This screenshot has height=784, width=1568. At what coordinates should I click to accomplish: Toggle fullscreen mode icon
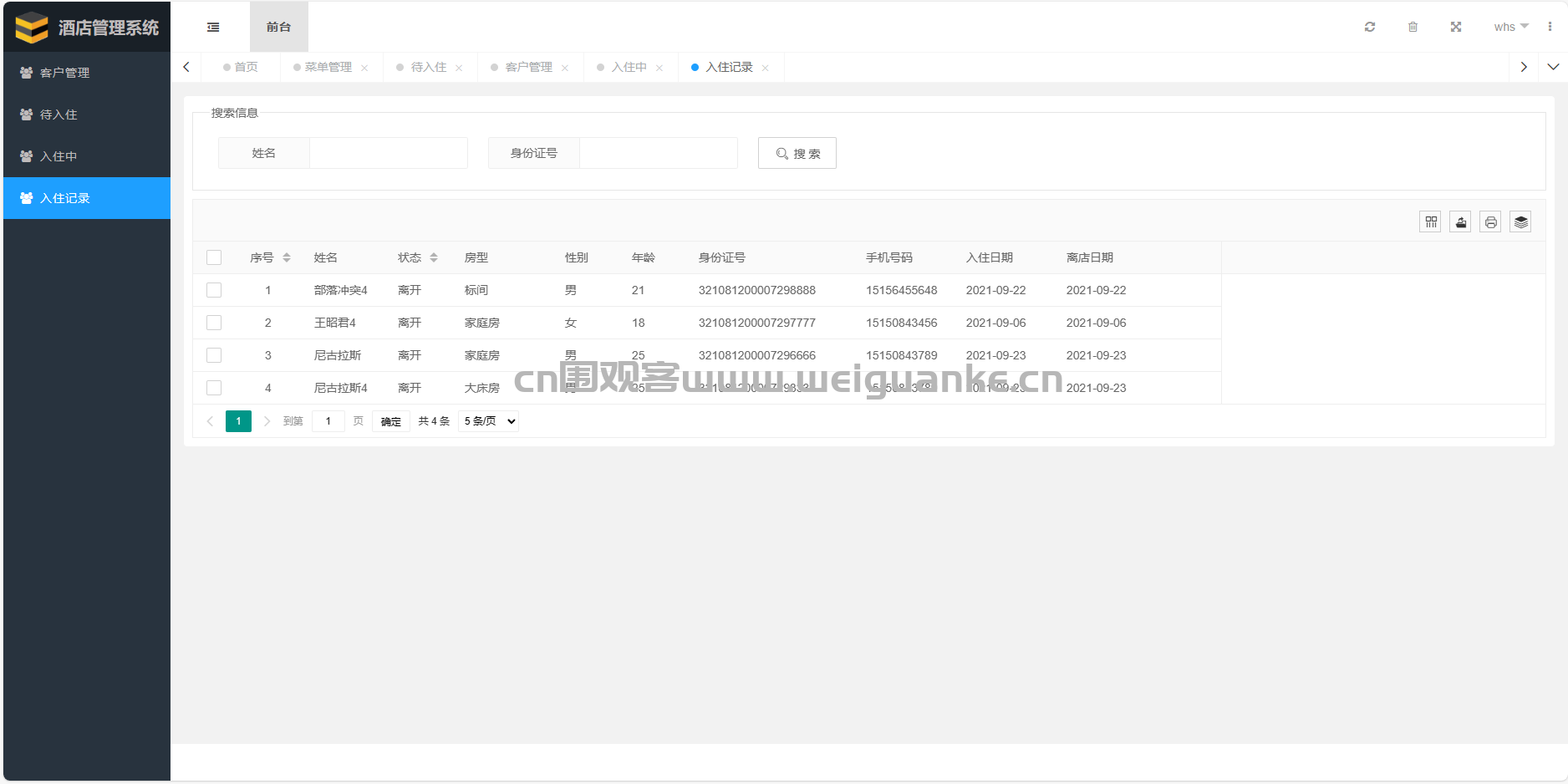pyautogui.click(x=1456, y=27)
